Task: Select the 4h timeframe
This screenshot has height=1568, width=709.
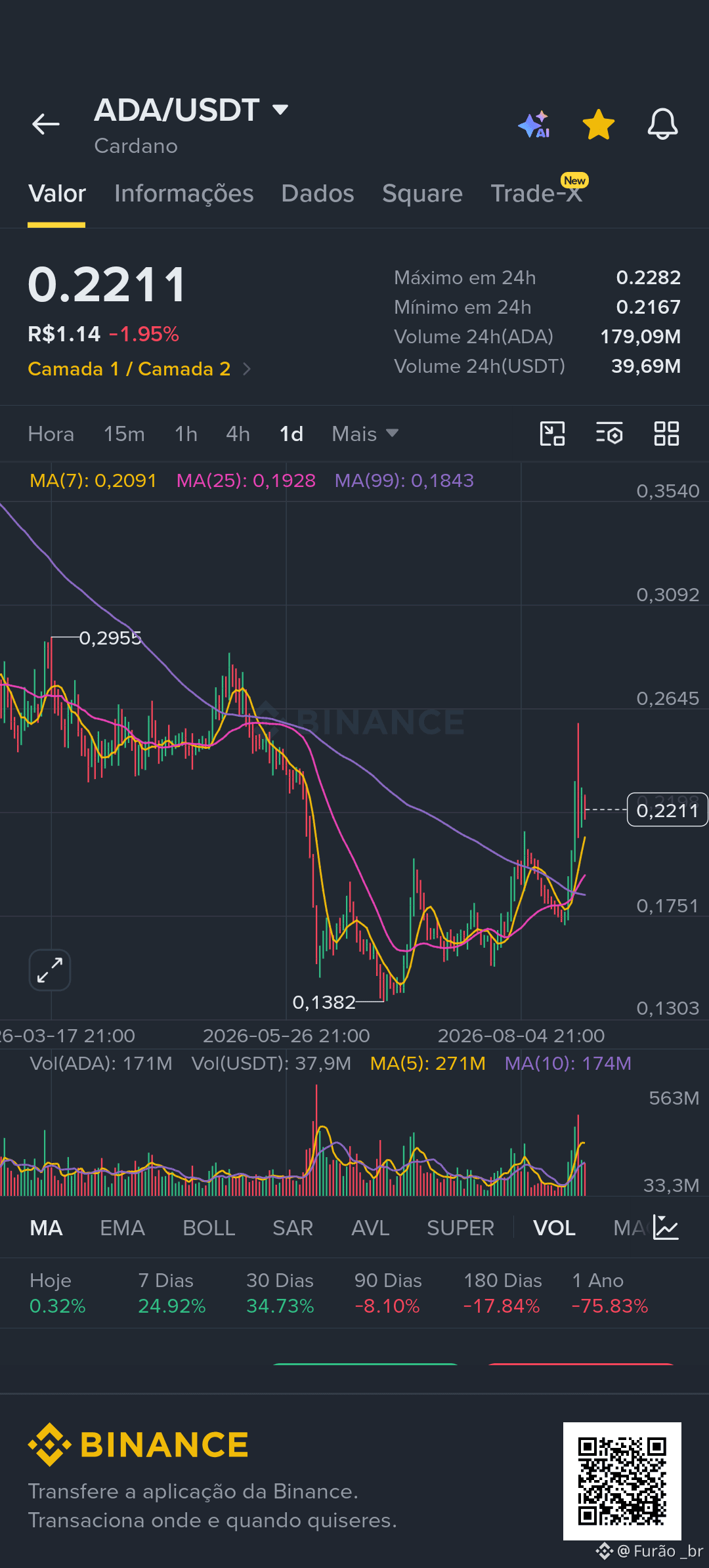Action: click(x=238, y=434)
